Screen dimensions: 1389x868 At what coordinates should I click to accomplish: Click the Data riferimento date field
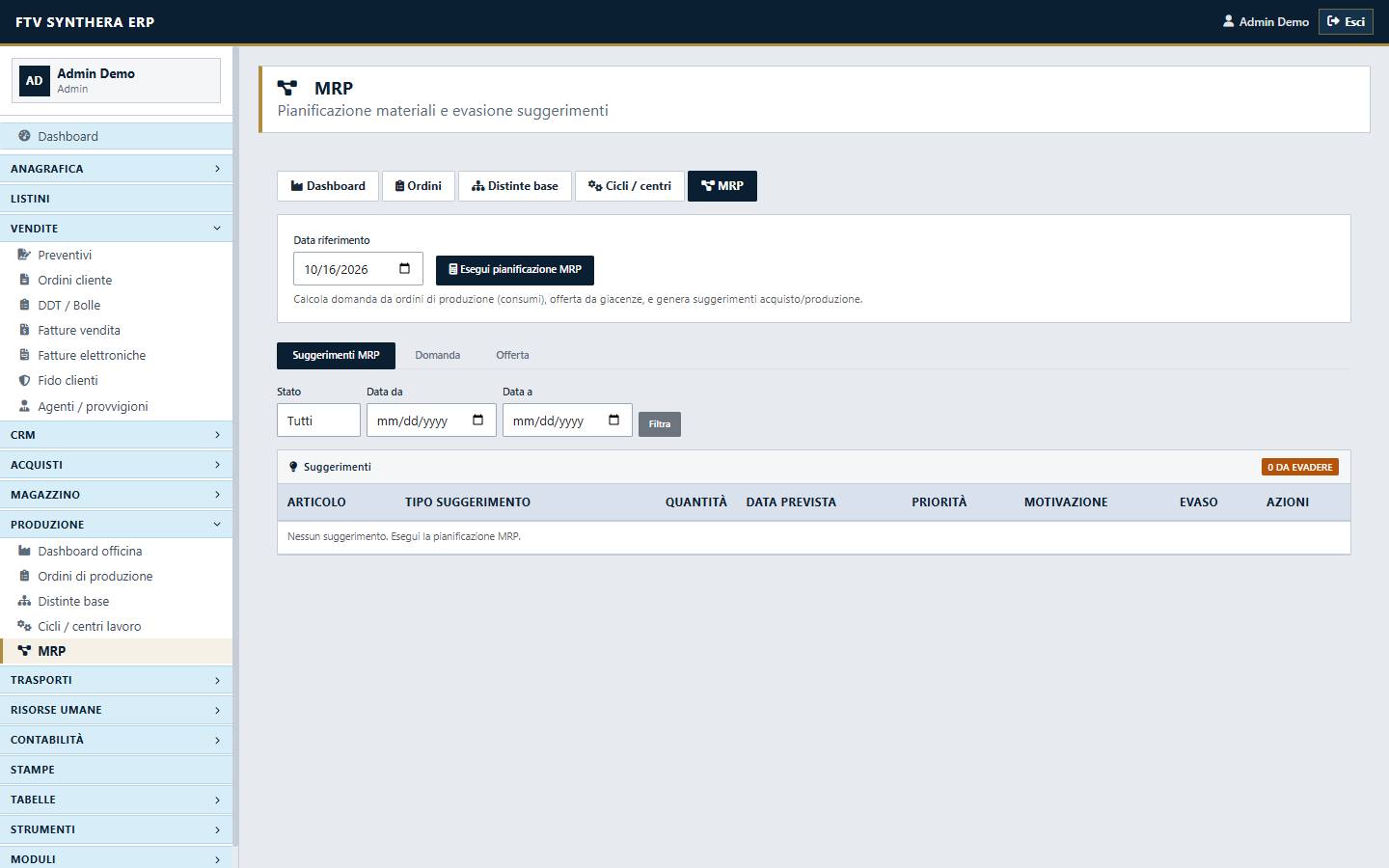(358, 269)
